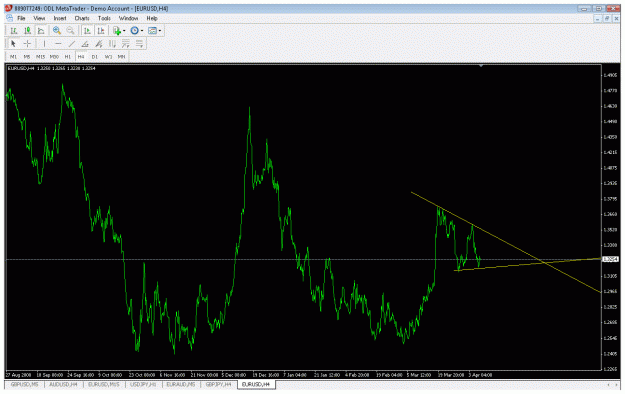Select the line chart display icon

pyautogui.click(x=41, y=31)
